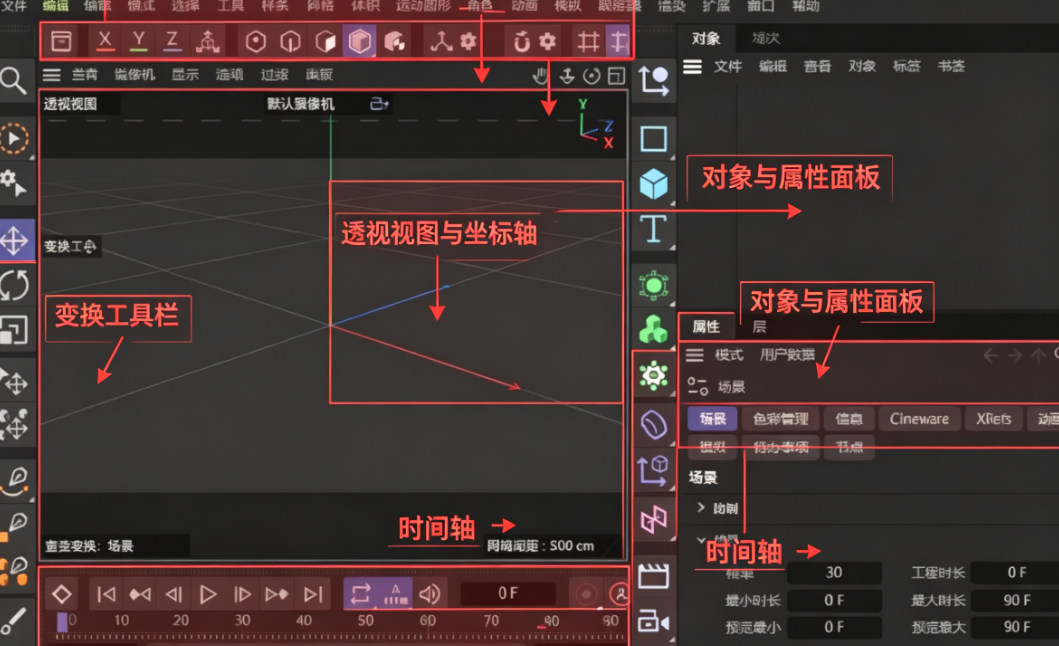Toggle the Z axis lock
Image resolution: width=1059 pixels, height=646 pixels.
tap(172, 41)
